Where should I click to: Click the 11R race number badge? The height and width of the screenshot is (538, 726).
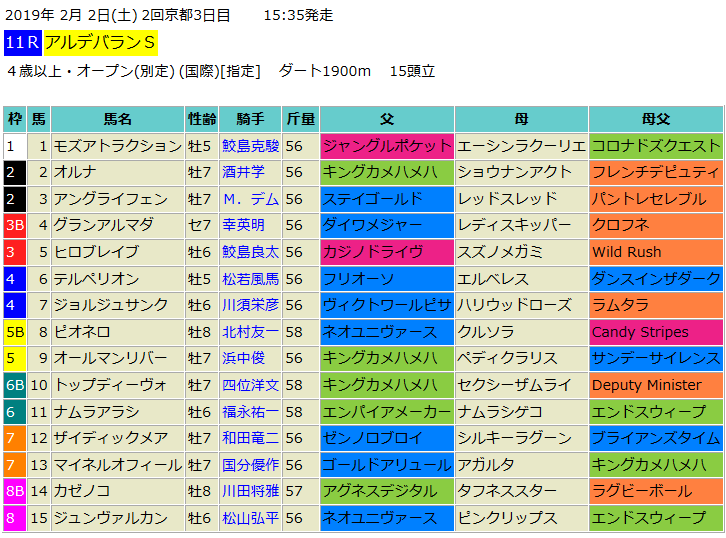(23, 43)
